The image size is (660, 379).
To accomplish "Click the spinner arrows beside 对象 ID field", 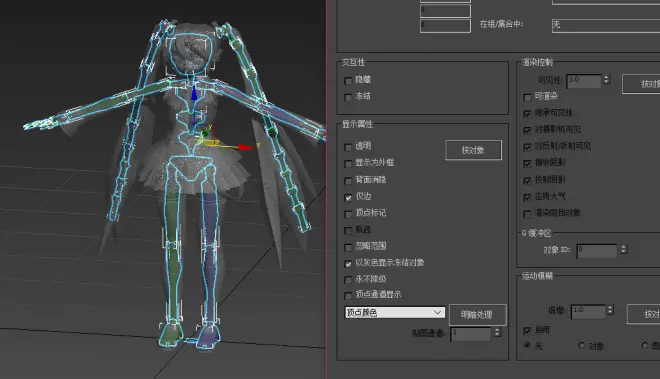I will click(624, 249).
